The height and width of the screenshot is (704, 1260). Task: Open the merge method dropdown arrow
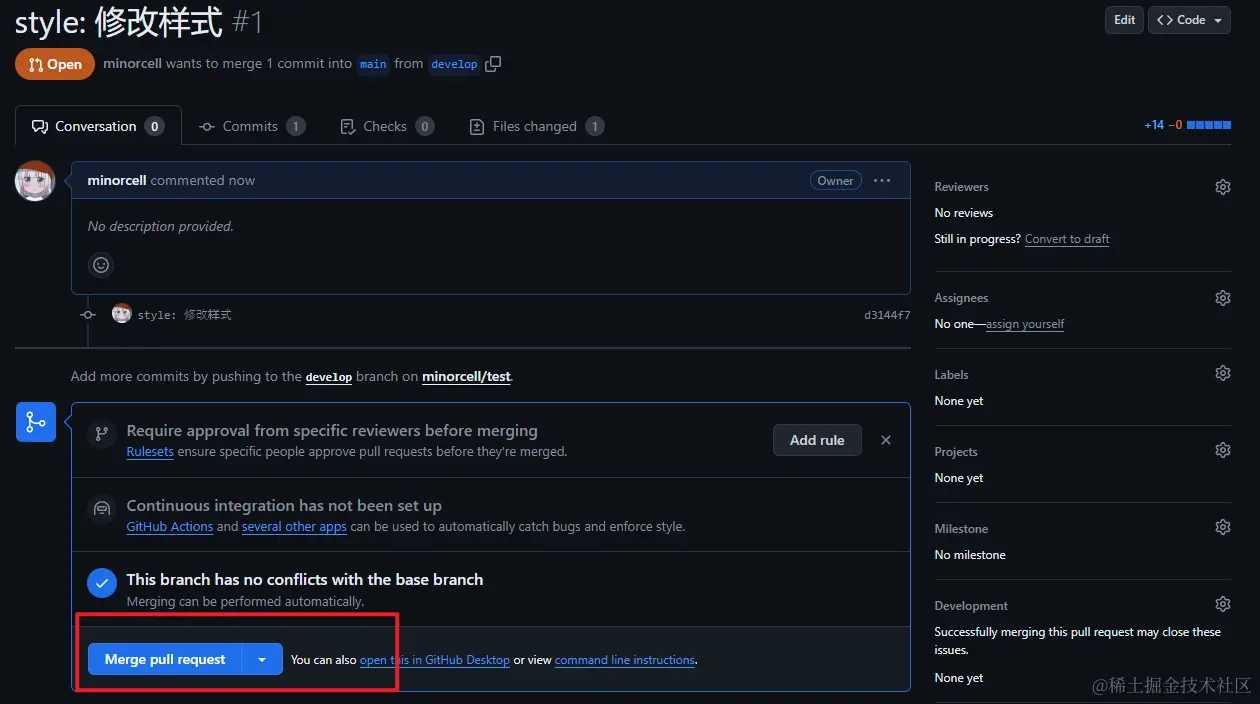pyautogui.click(x=262, y=659)
